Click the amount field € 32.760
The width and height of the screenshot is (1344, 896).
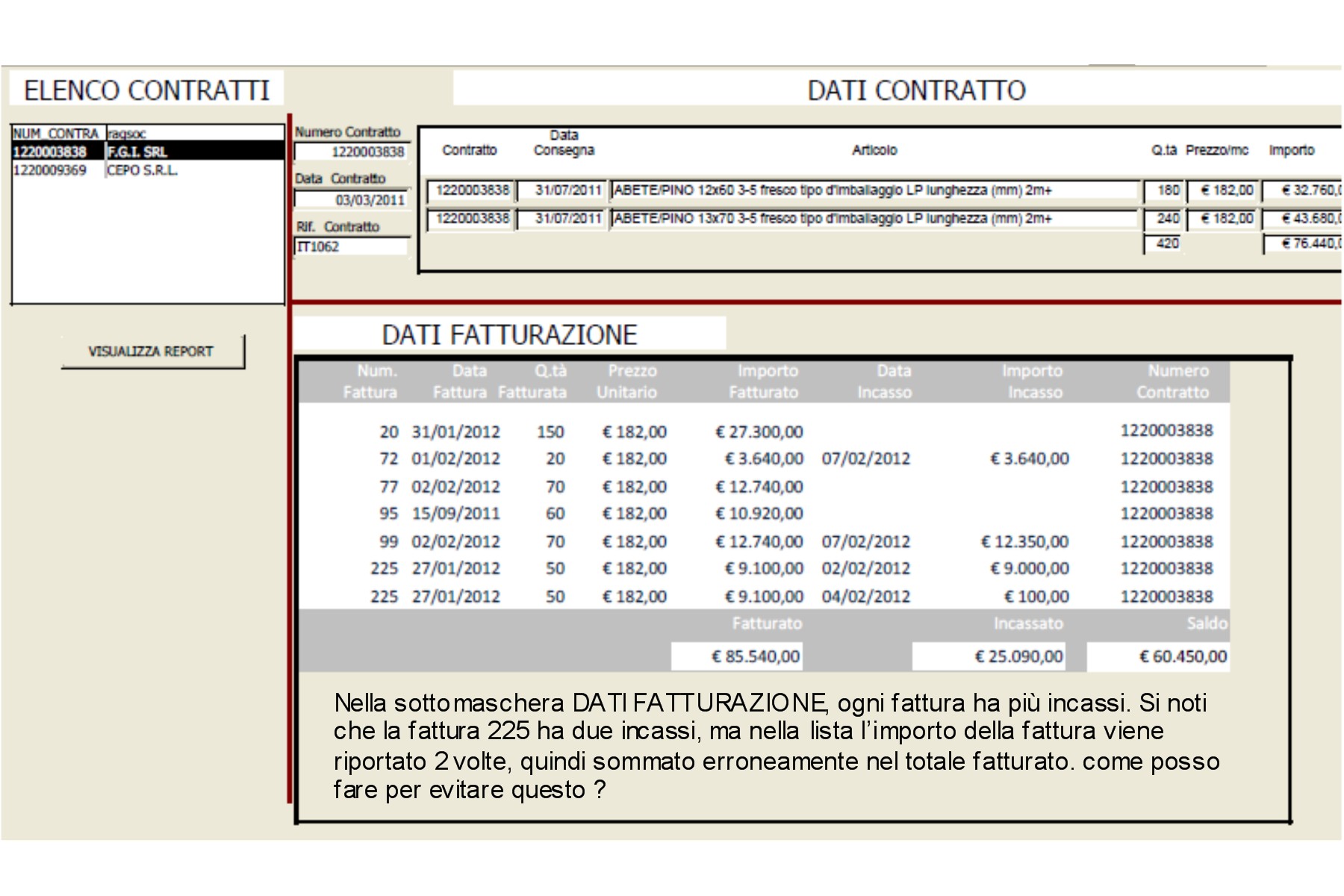point(1302,190)
